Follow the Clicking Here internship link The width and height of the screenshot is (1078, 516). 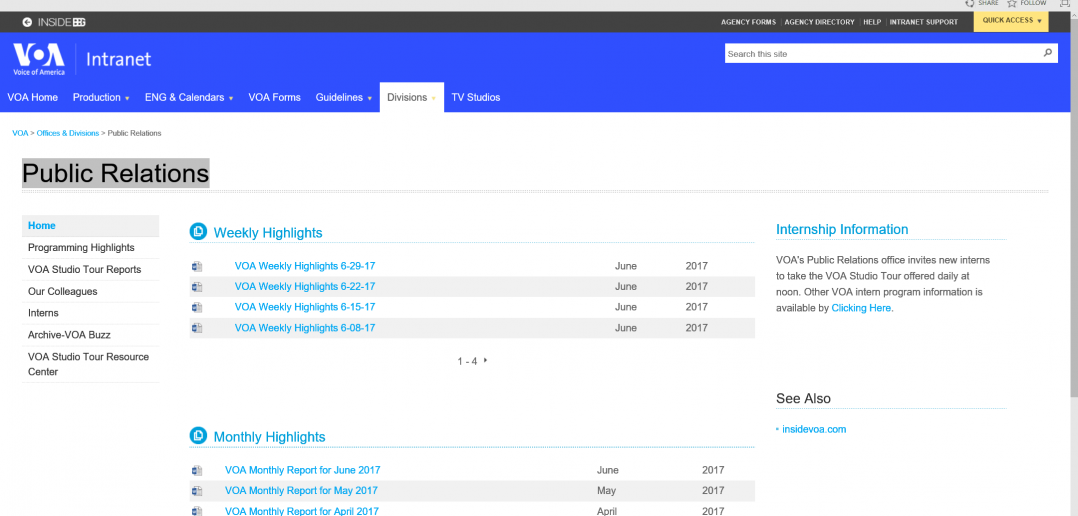(x=861, y=309)
